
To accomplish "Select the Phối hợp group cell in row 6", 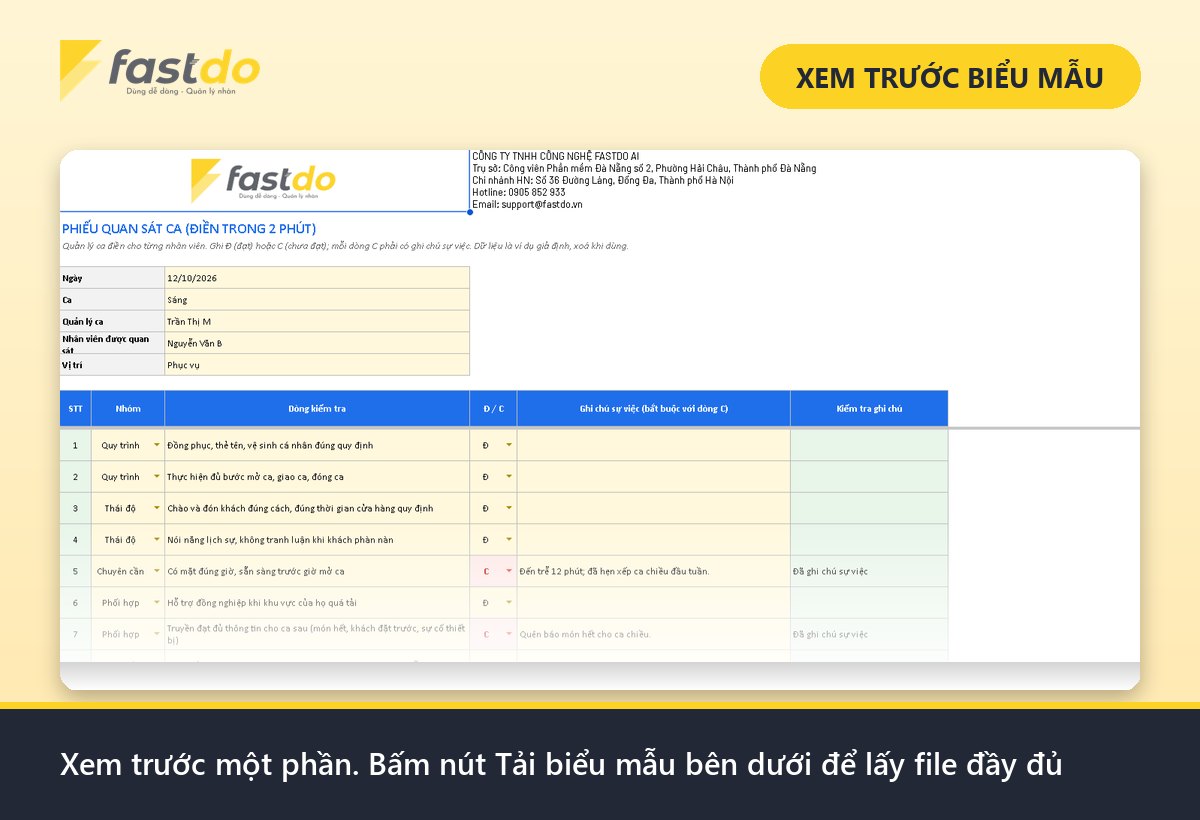I will pyautogui.click(x=128, y=603).
